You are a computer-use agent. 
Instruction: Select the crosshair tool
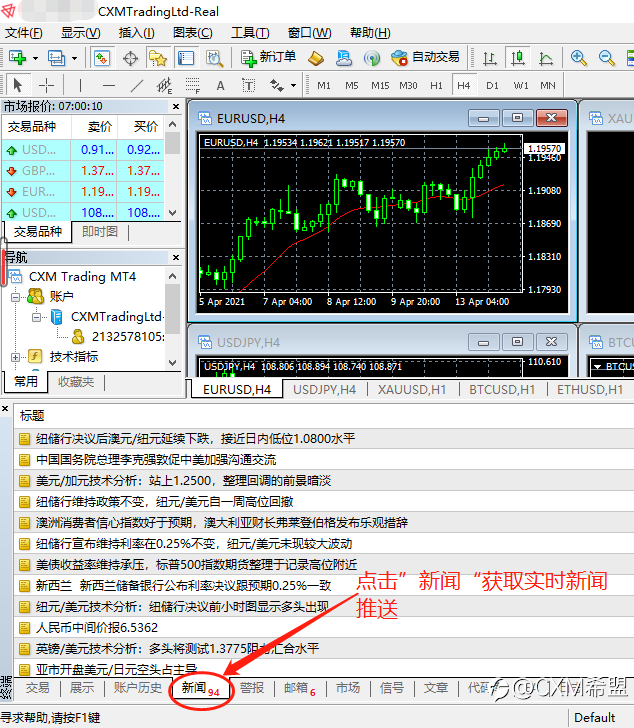pyautogui.click(x=46, y=85)
